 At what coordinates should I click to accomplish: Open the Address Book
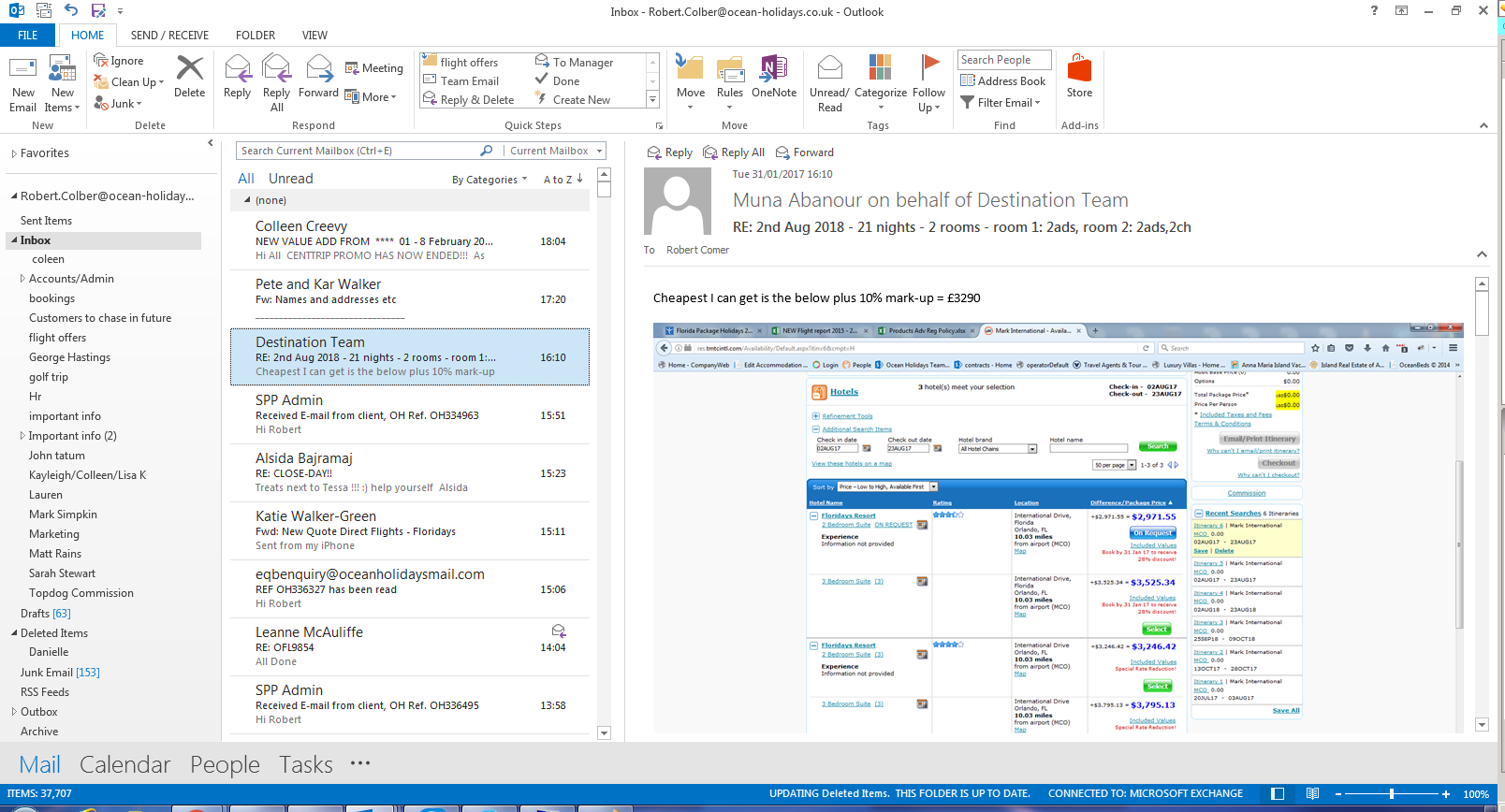click(x=1003, y=81)
